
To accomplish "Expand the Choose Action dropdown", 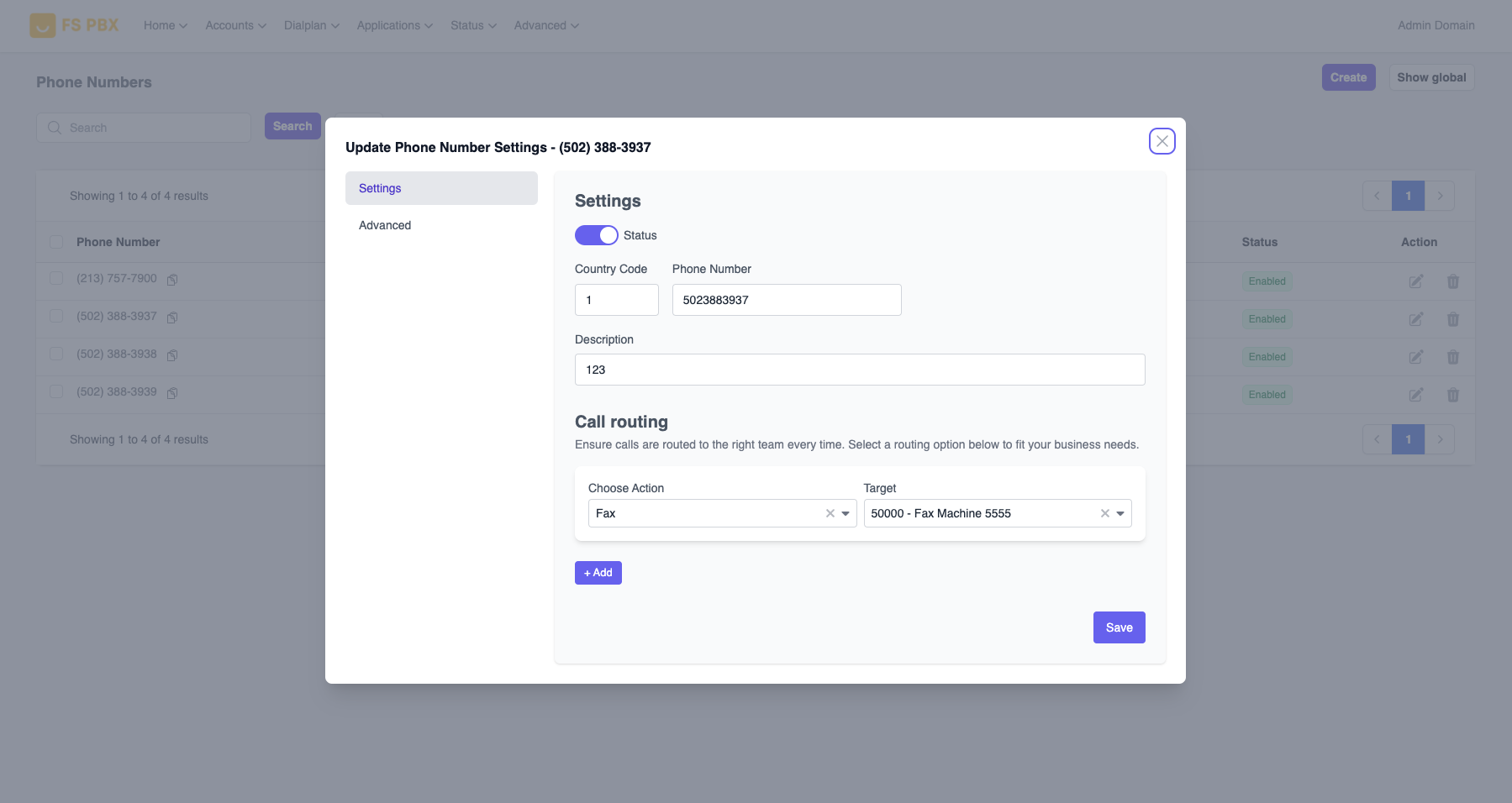I will coord(846,513).
